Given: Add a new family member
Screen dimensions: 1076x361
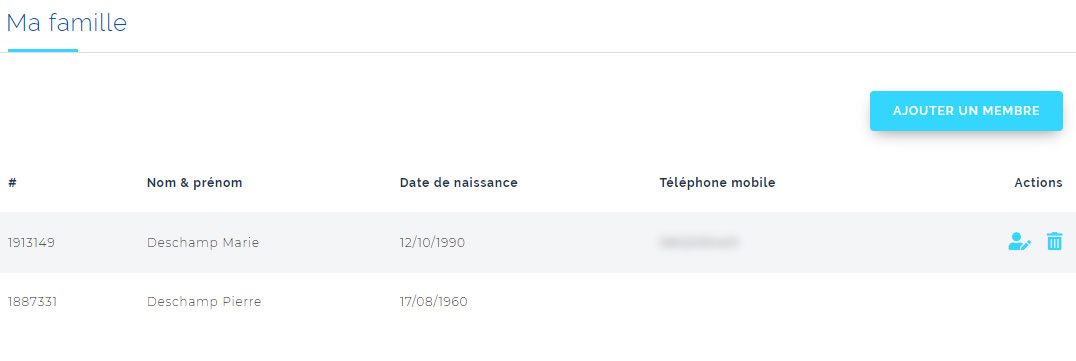Looking at the screenshot, I should tap(966, 110).
